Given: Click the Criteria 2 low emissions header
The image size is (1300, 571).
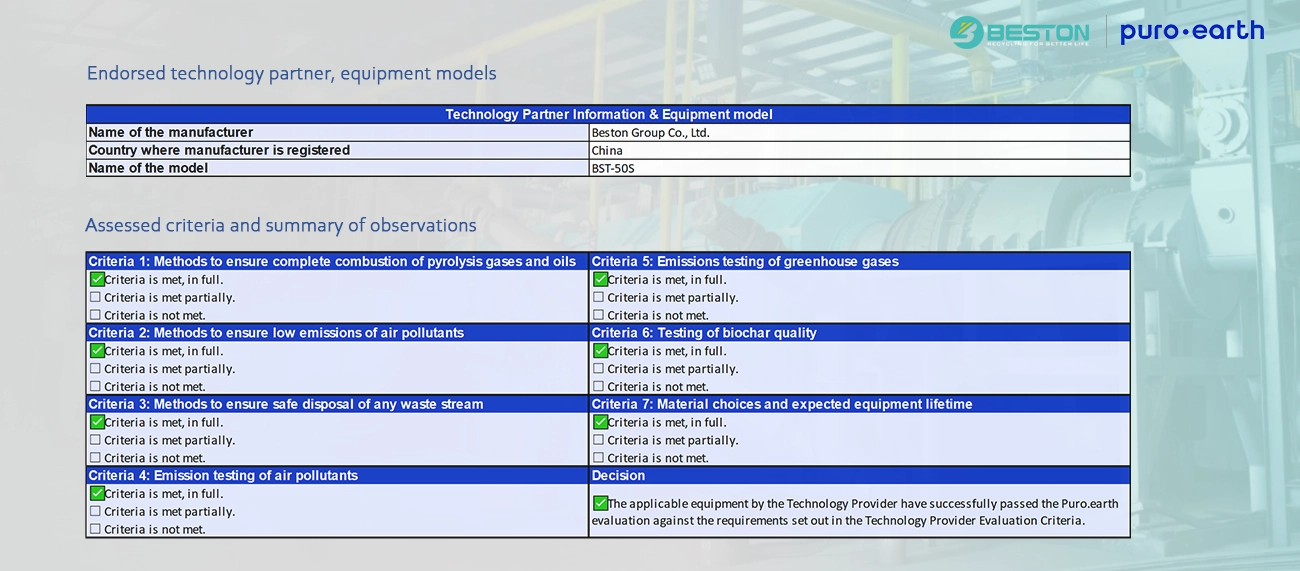Looking at the screenshot, I should (x=338, y=332).
